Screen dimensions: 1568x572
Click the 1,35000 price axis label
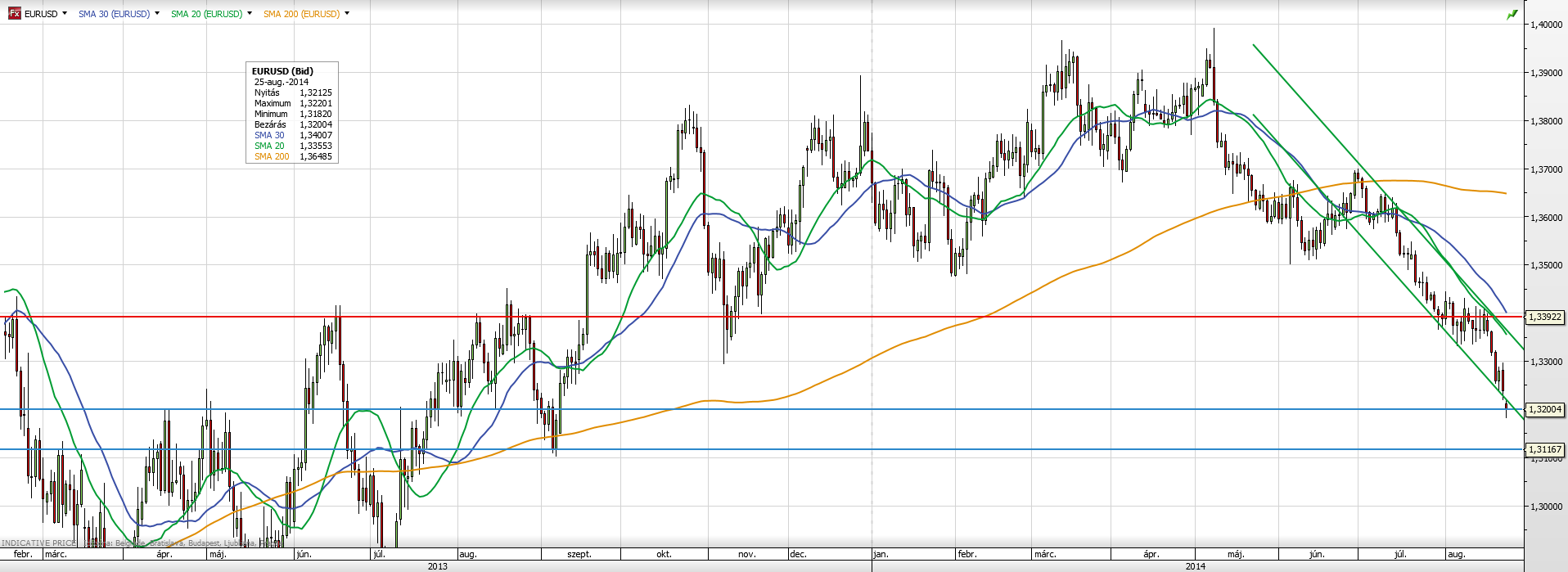coord(1546,265)
